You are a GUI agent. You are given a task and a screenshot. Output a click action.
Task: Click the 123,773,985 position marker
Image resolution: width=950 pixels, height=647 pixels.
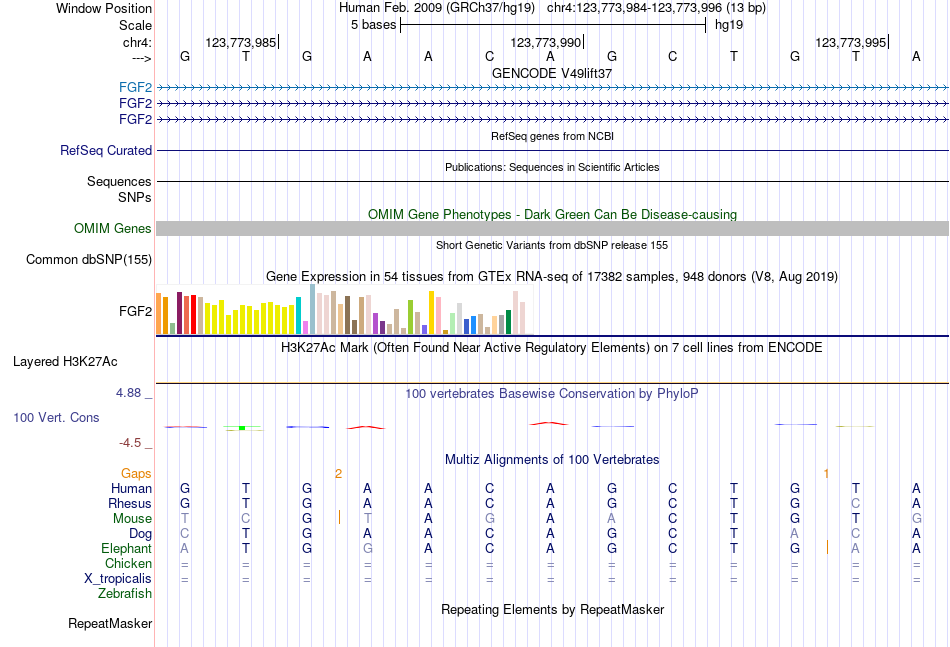[x=241, y=42]
